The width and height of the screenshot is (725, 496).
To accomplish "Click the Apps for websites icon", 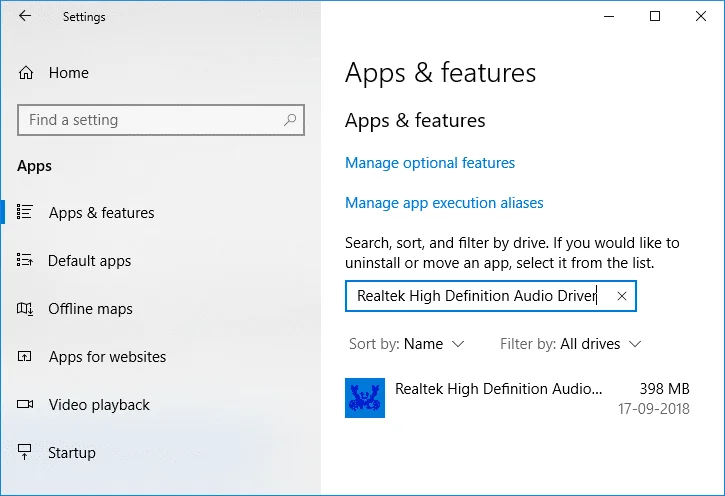I will pyautogui.click(x=25, y=356).
